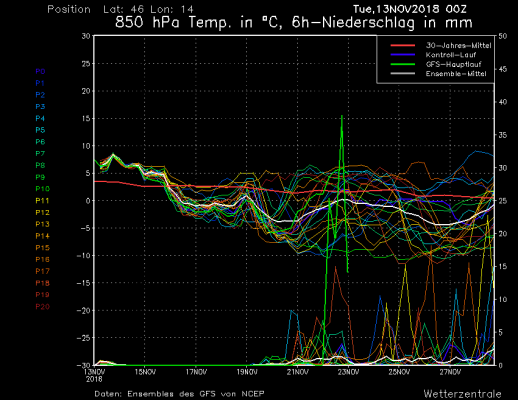Click the P10 member label in green
This screenshot has width=518, height=400.
click(x=43, y=189)
